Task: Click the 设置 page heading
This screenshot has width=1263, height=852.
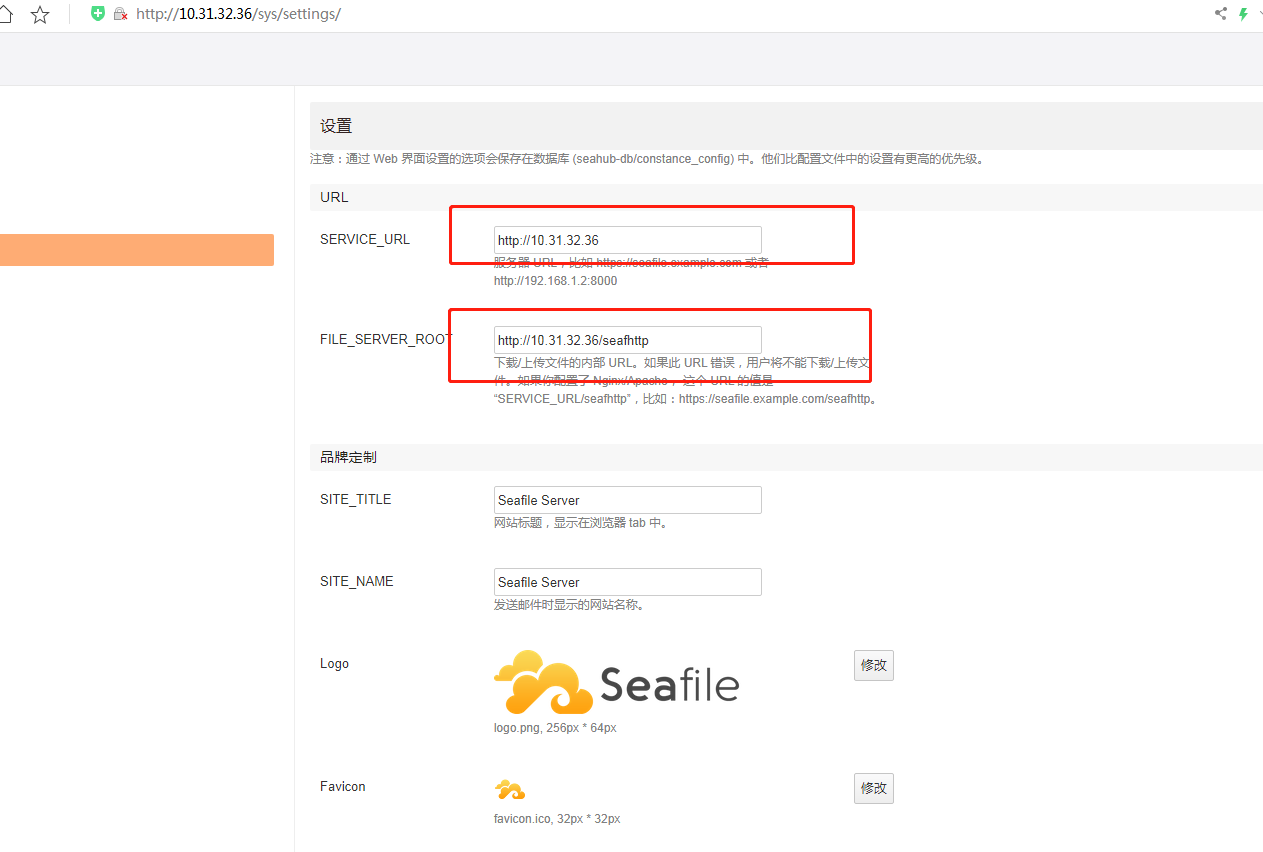Action: (x=336, y=126)
